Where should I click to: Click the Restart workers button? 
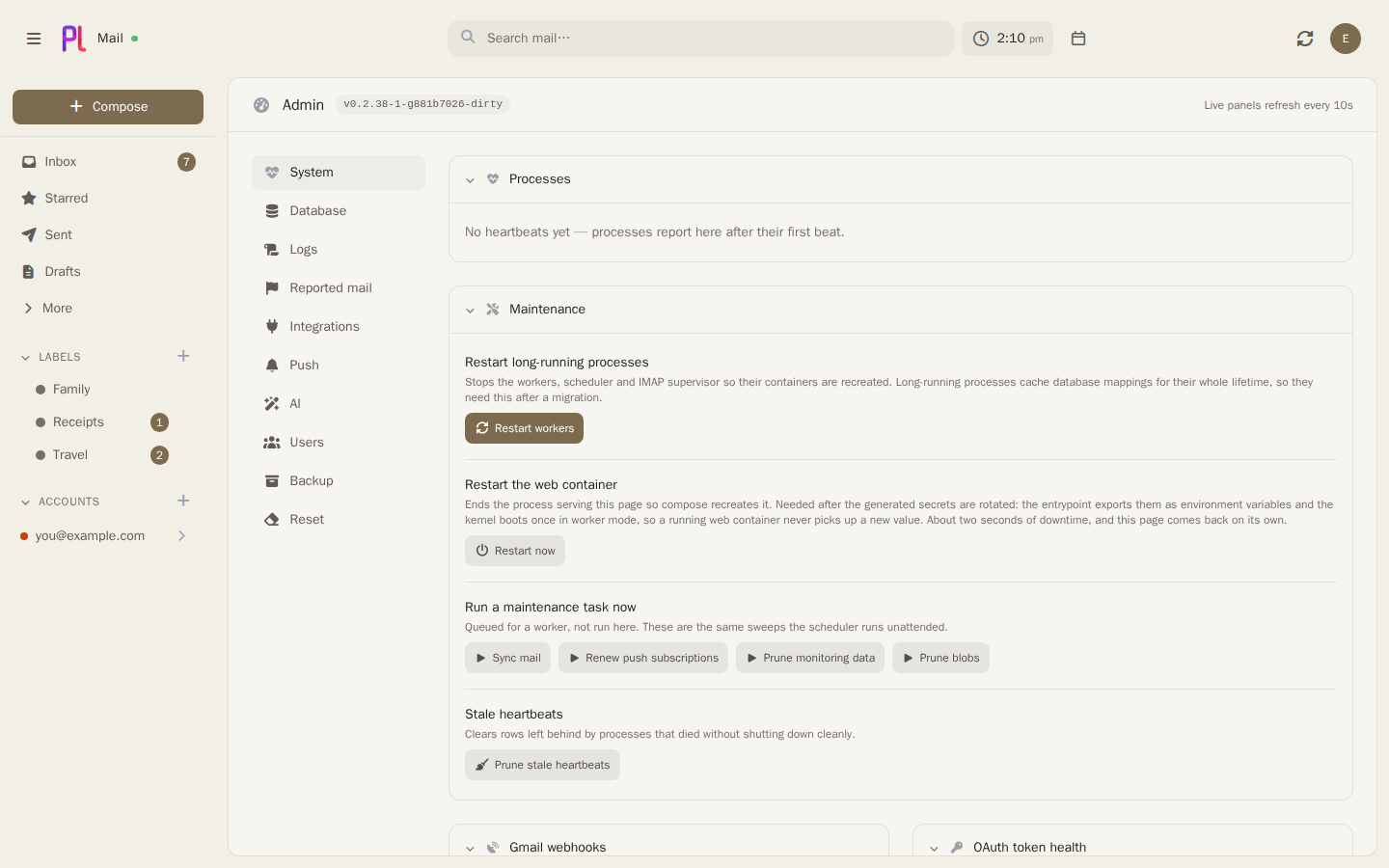point(524,428)
